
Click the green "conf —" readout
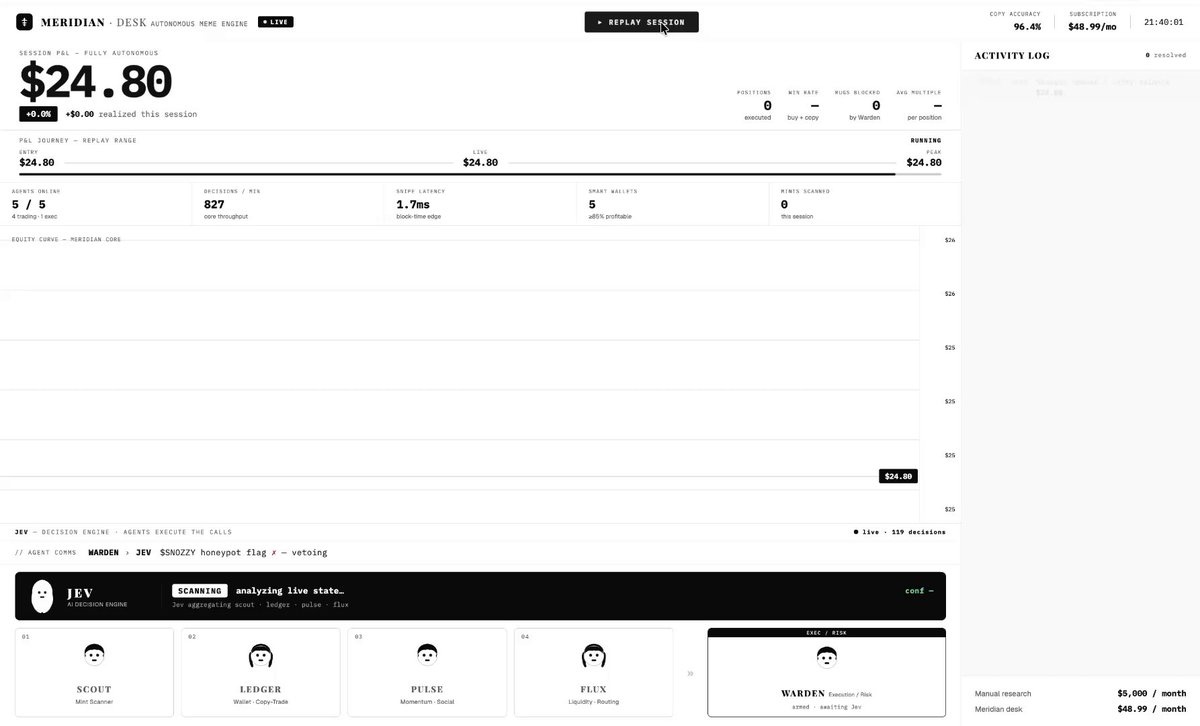(x=919, y=591)
